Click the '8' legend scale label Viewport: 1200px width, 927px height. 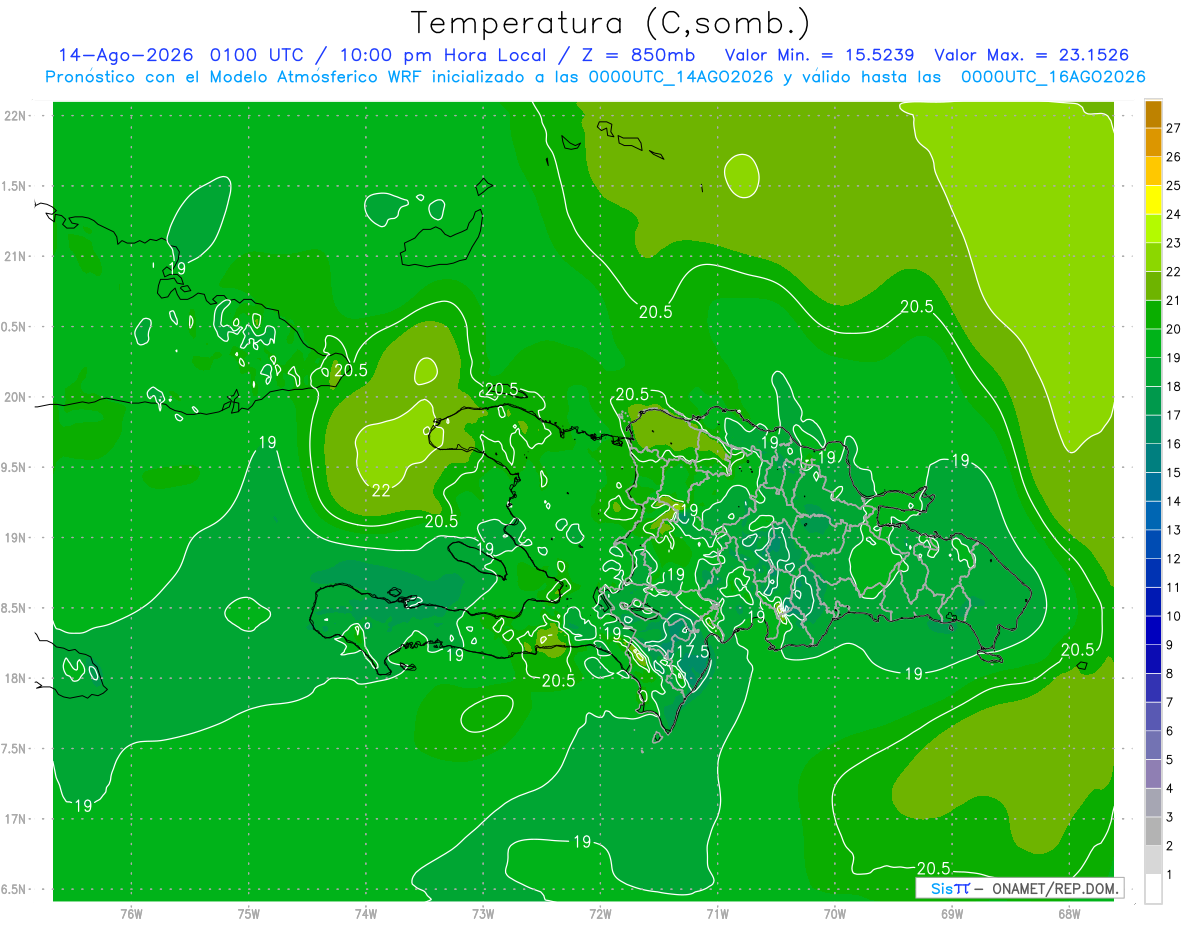1169,674
